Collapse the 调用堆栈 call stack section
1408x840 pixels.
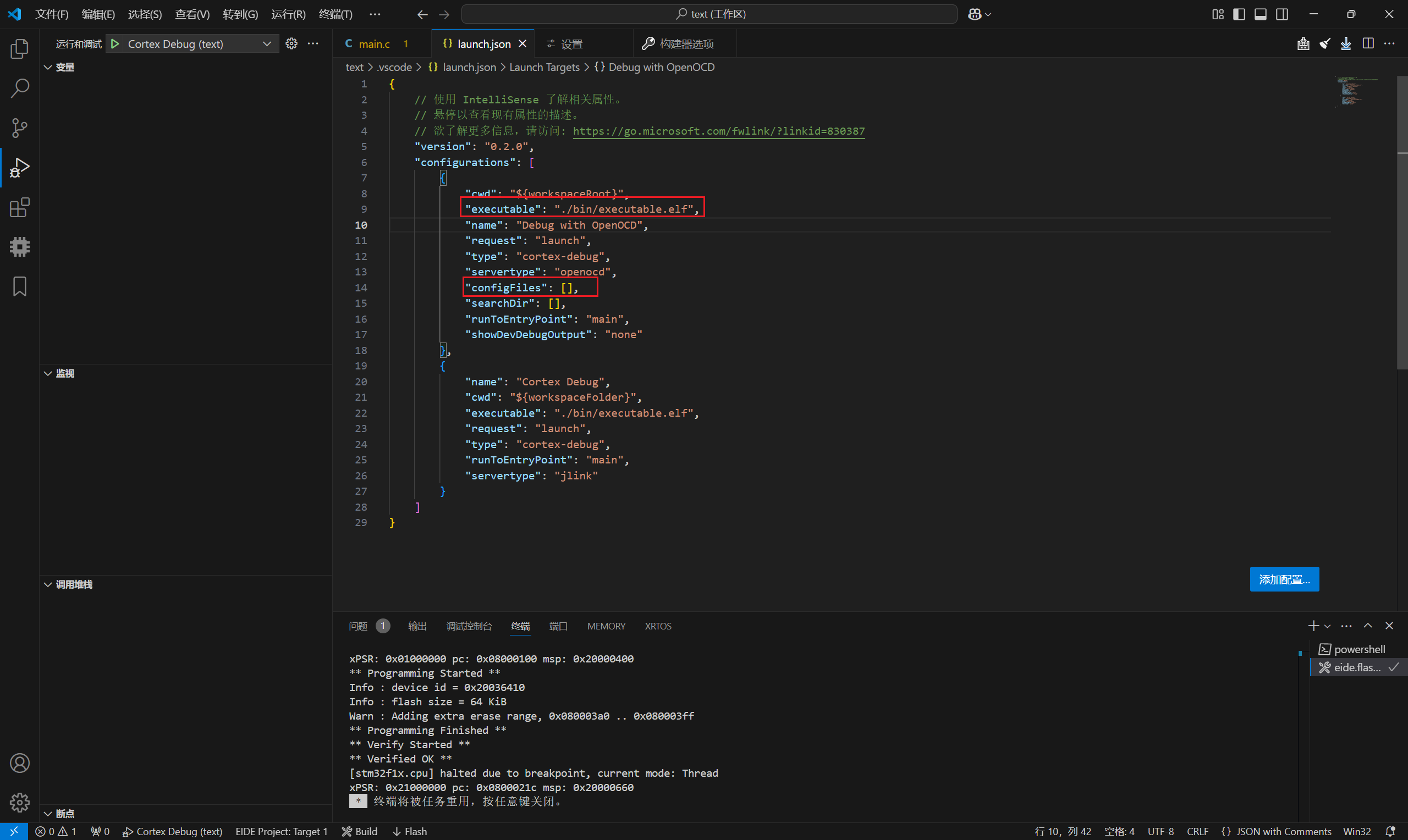pyautogui.click(x=74, y=584)
